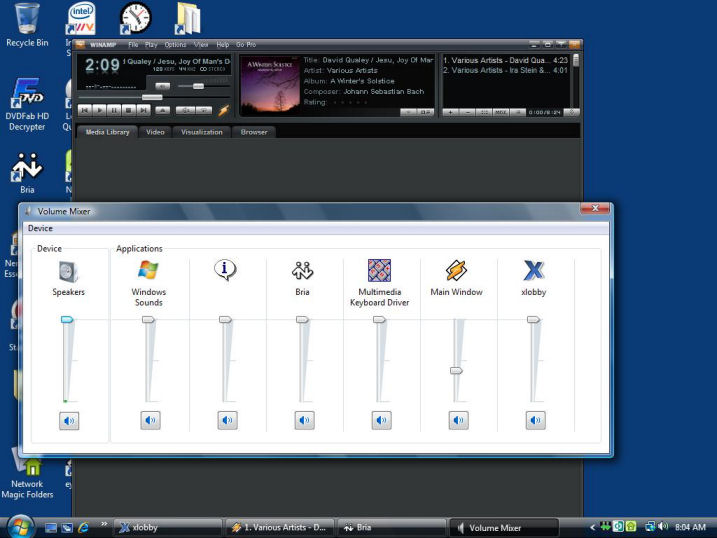Click the A Winter's Solstice album art
The image size is (717, 538).
(270, 85)
